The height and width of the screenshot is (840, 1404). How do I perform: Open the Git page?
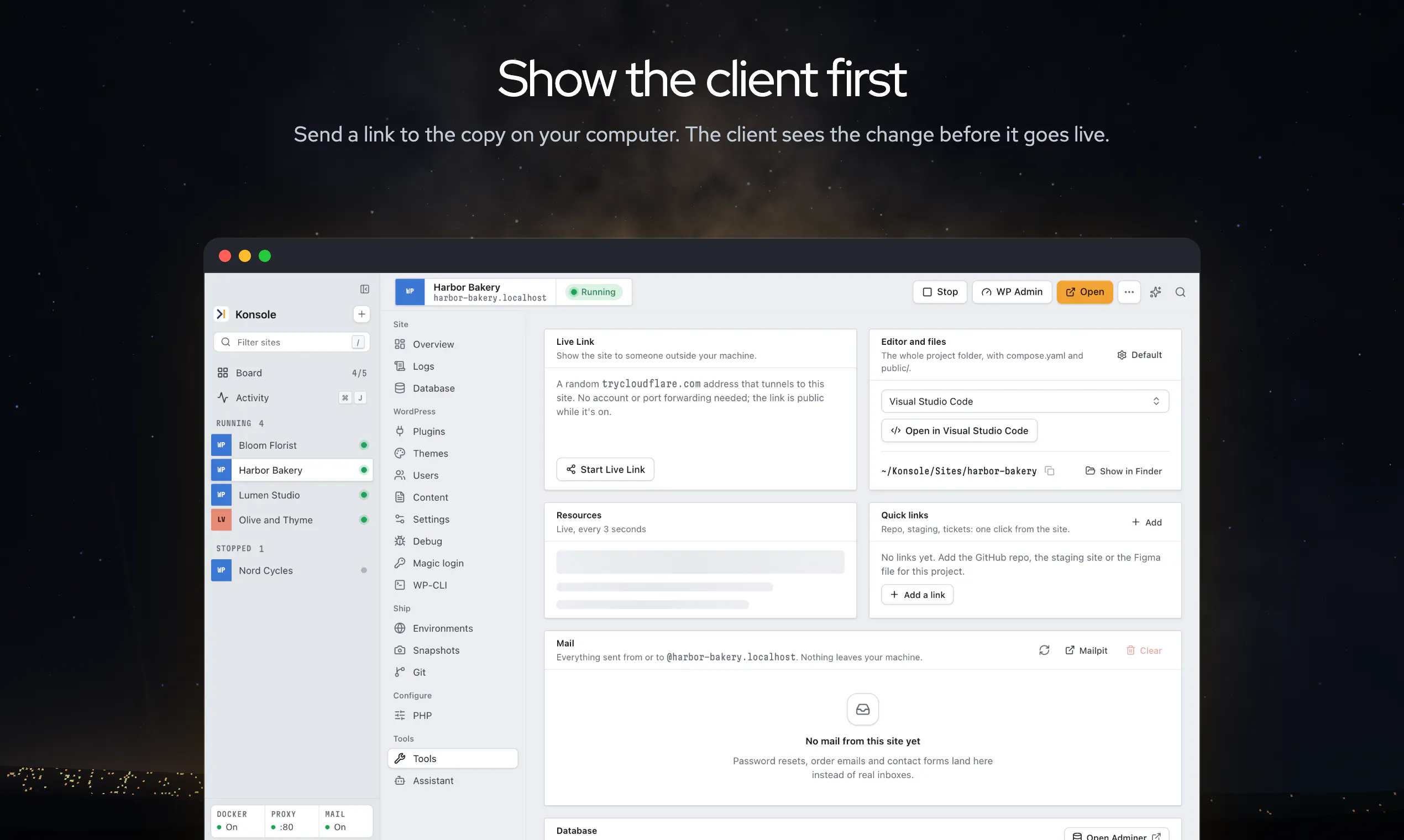point(452,673)
